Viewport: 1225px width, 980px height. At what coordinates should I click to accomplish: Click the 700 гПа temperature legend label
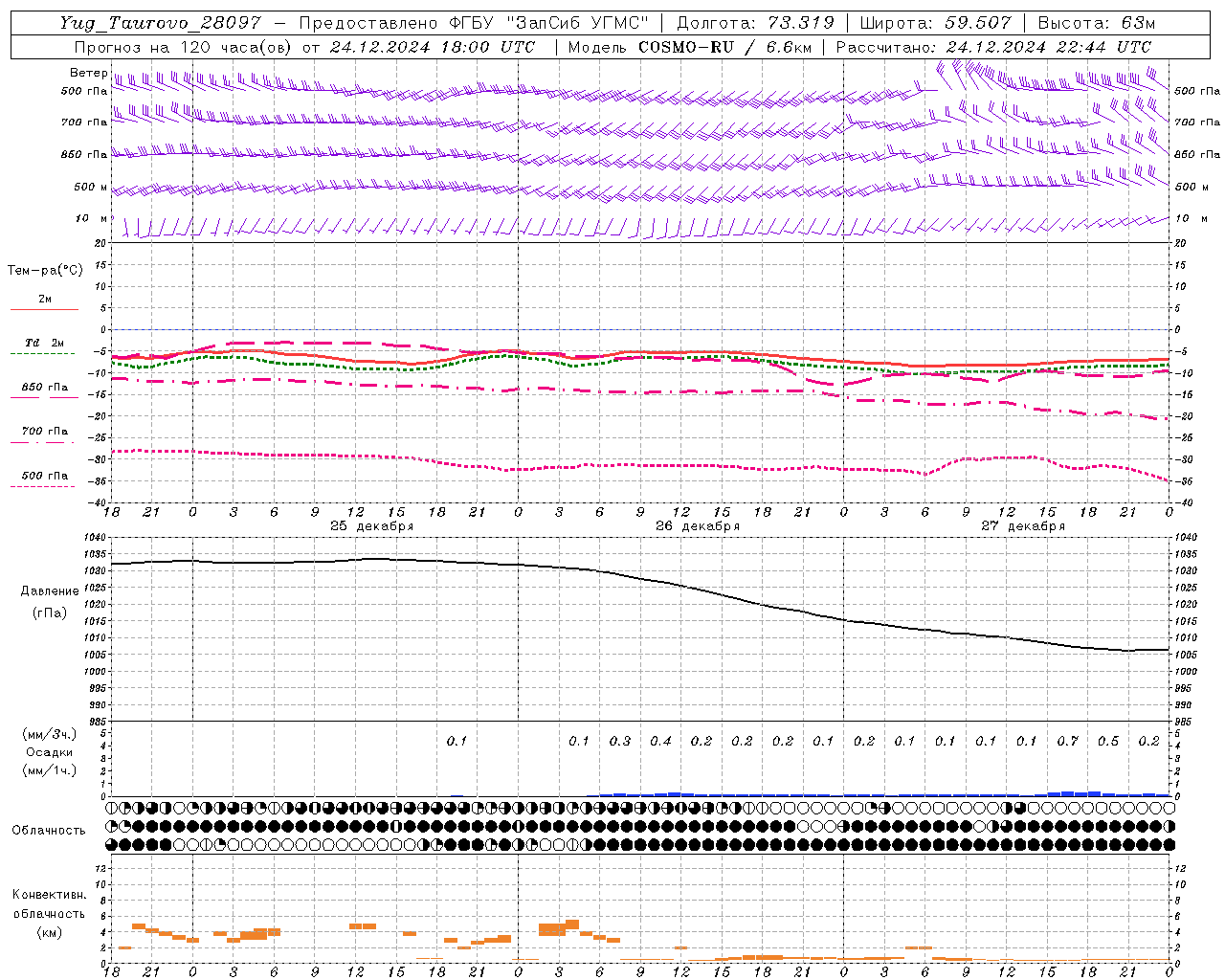click(x=44, y=432)
